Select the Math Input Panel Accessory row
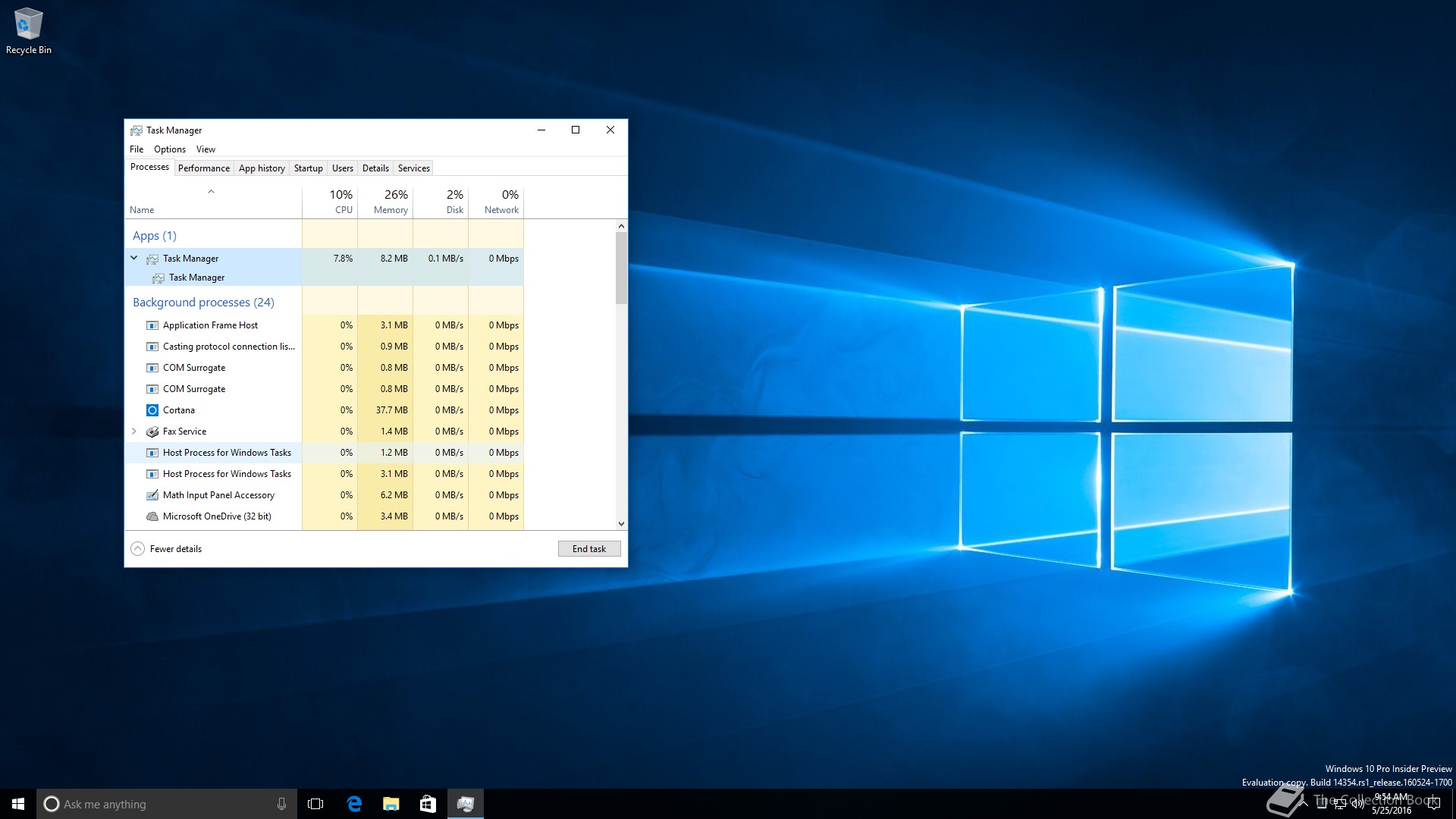The width and height of the screenshot is (1456, 819). (x=325, y=495)
